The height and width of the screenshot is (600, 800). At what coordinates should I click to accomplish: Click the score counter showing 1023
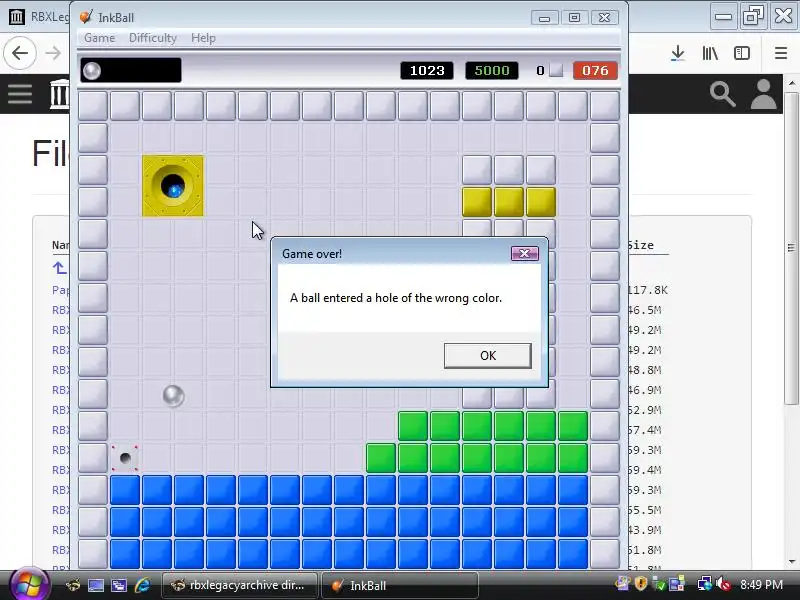point(427,70)
